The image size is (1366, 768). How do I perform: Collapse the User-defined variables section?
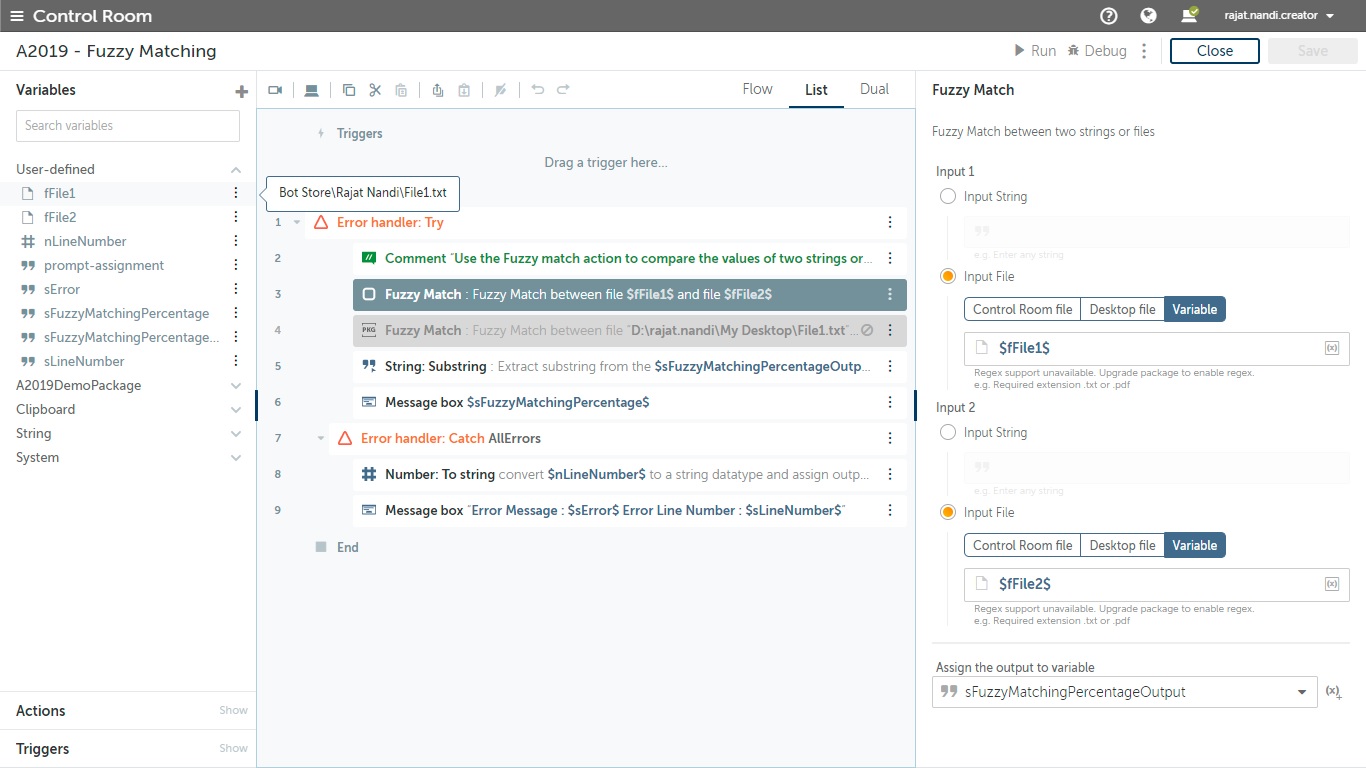(x=236, y=170)
